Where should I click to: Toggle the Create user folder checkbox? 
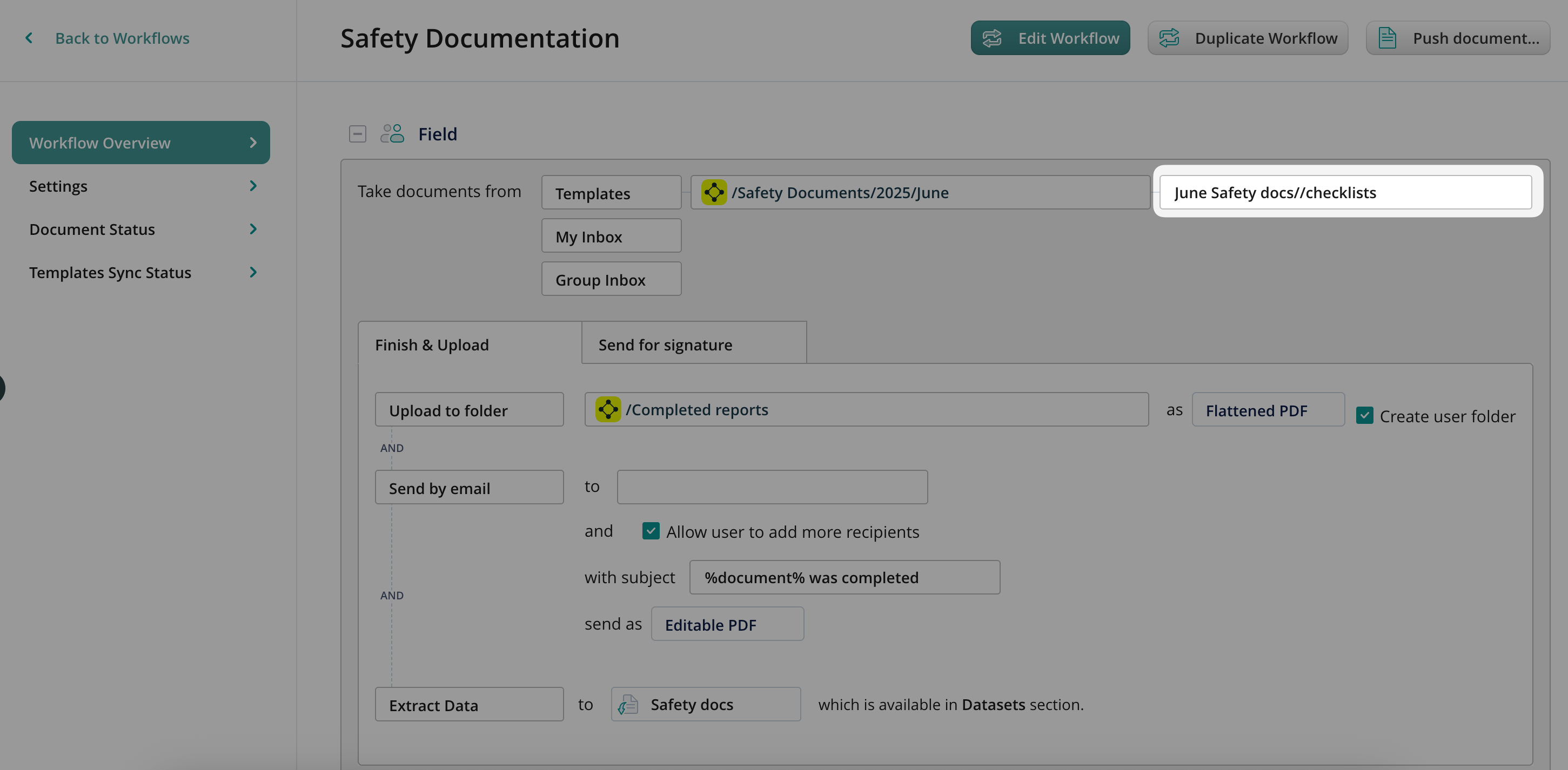(1364, 415)
